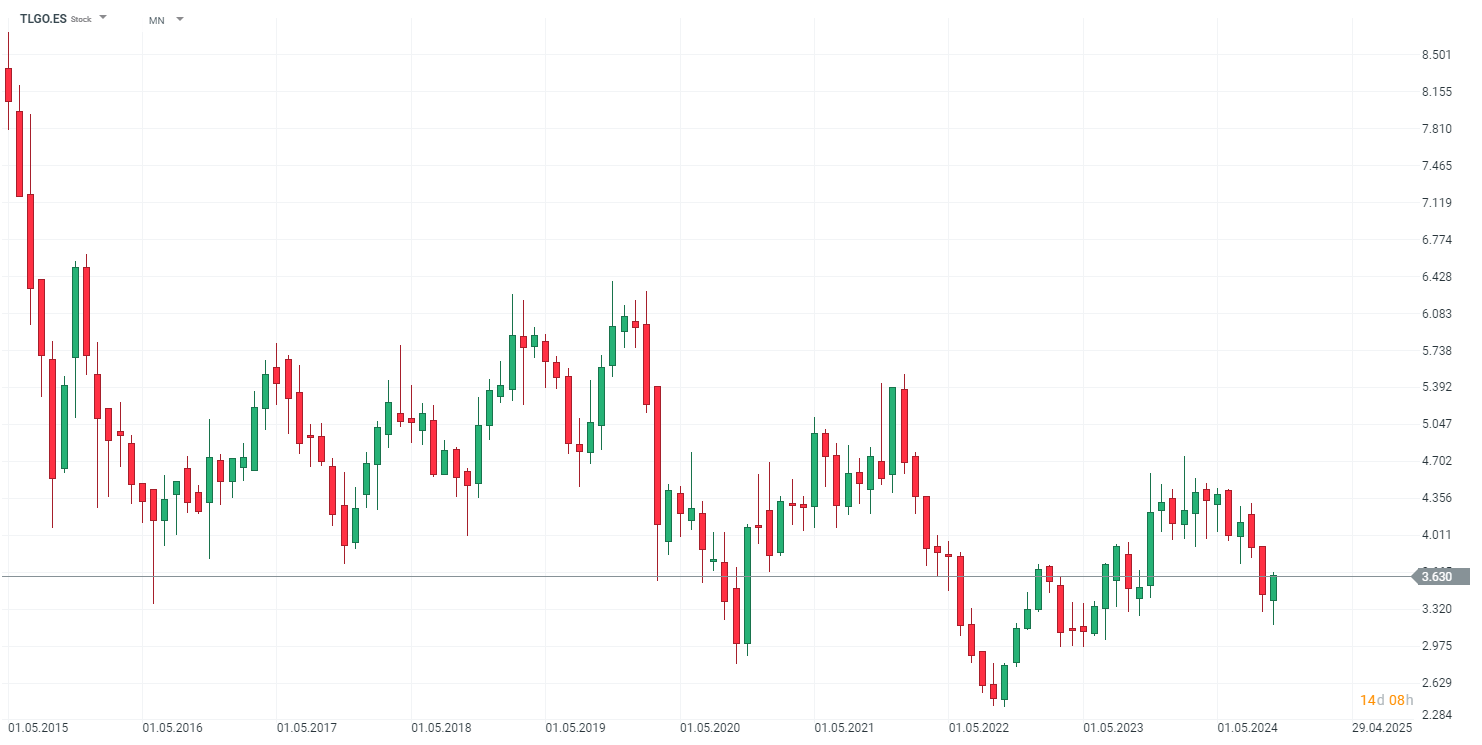Screen dimensions: 1482x745
Task: Click the 6.083 price level label
Action: click(x=1436, y=314)
